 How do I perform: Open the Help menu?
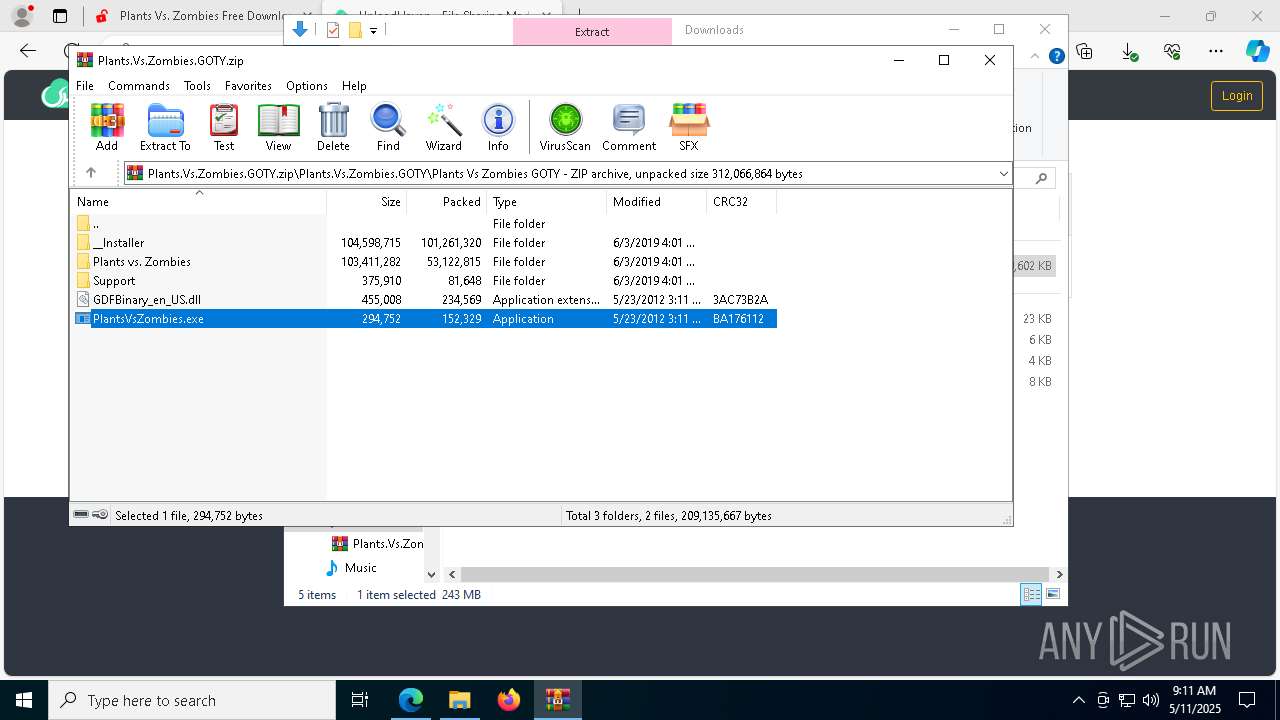354,86
